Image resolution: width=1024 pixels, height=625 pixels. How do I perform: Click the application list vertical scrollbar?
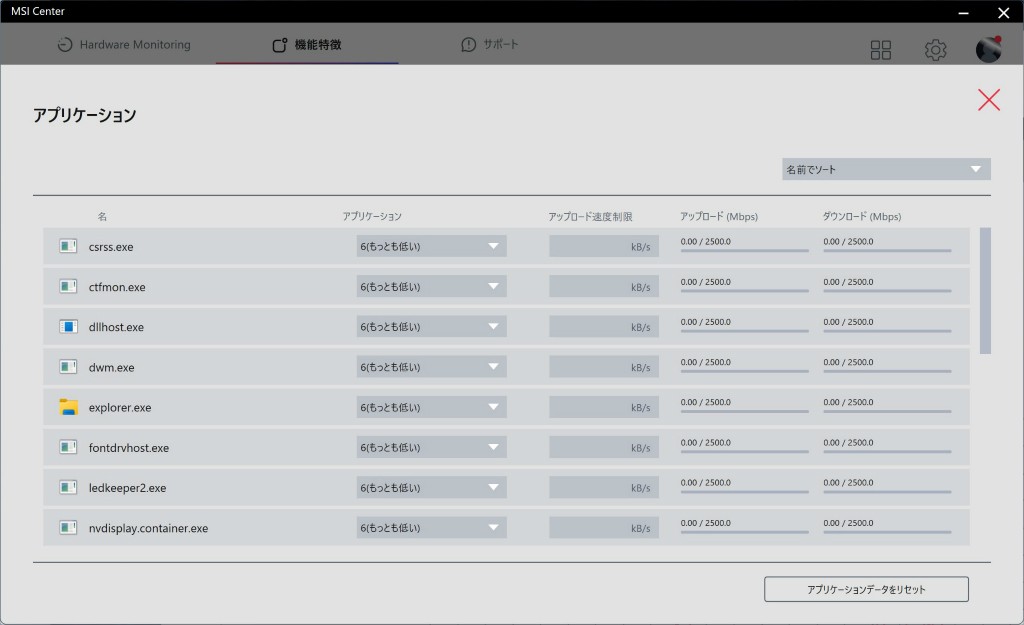point(985,291)
